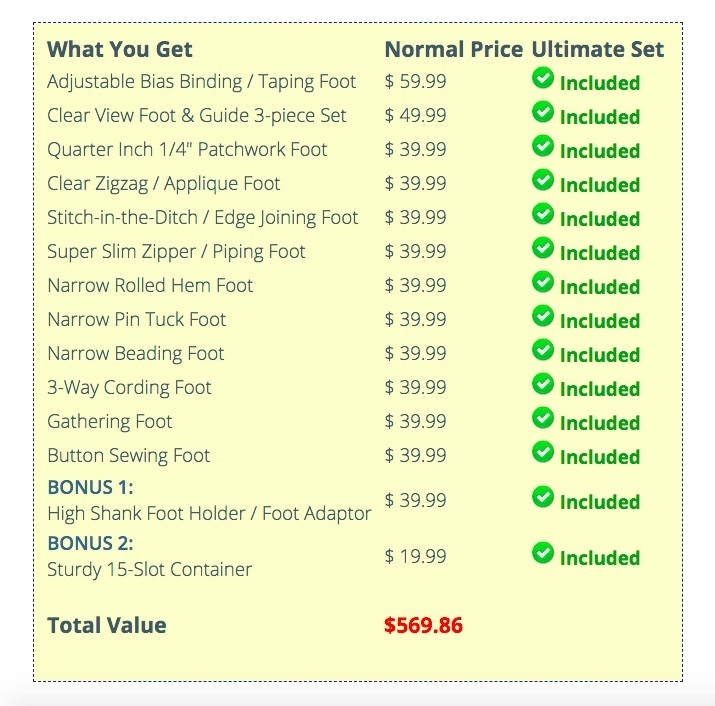
Task: Click the Ultimate Set column header
Action: pos(597,49)
